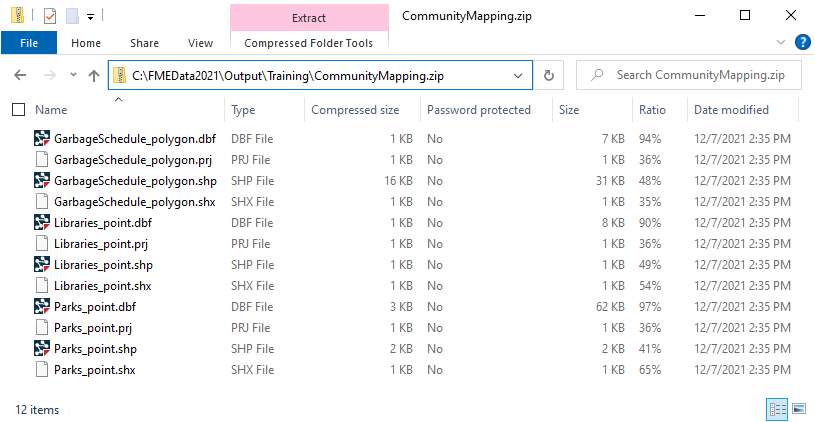Screen dimensions: 815x422
Task: Click the 97% ratio cell
Action: (x=650, y=307)
